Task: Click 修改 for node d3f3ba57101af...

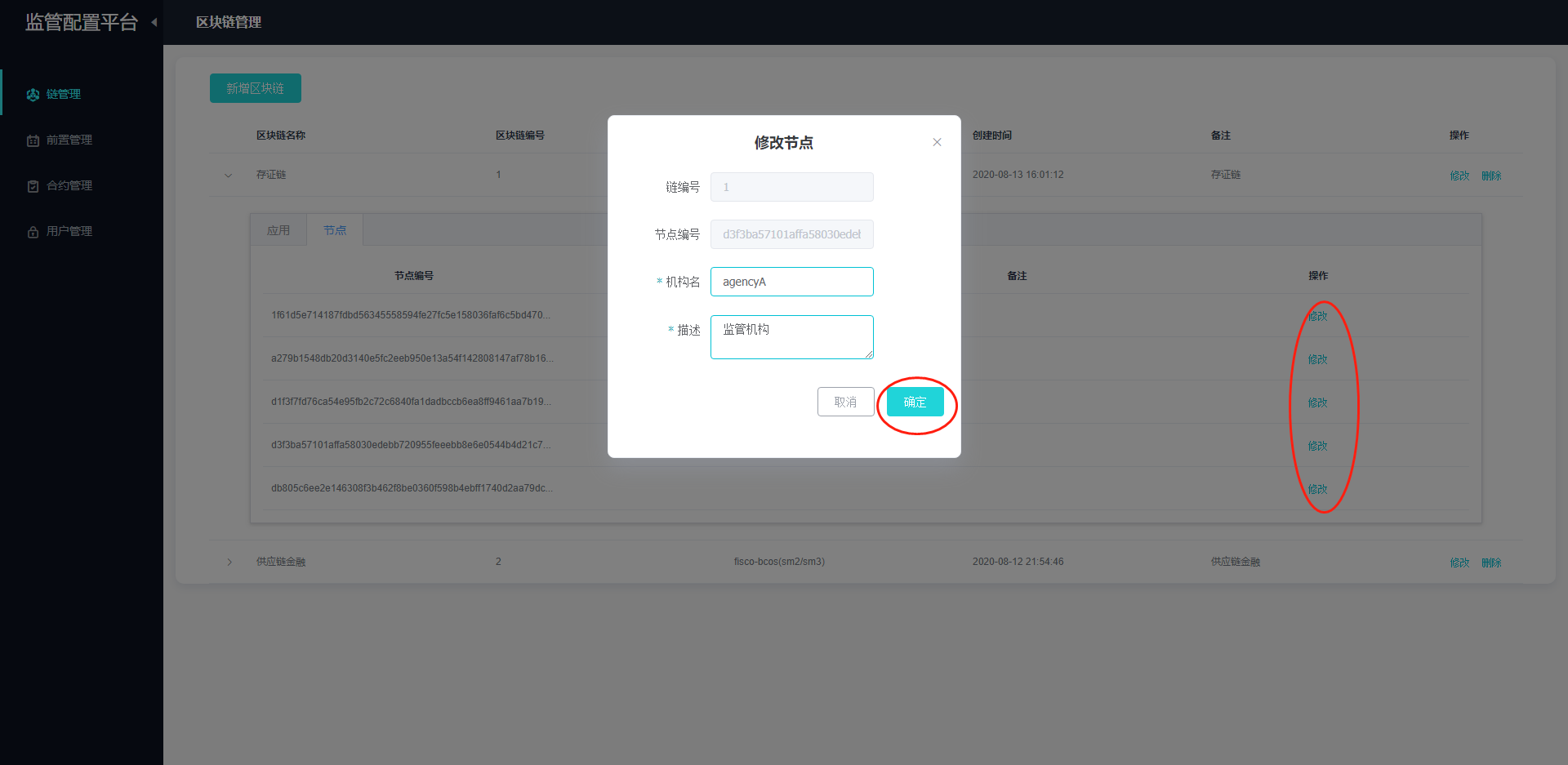Action: click(x=1317, y=446)
